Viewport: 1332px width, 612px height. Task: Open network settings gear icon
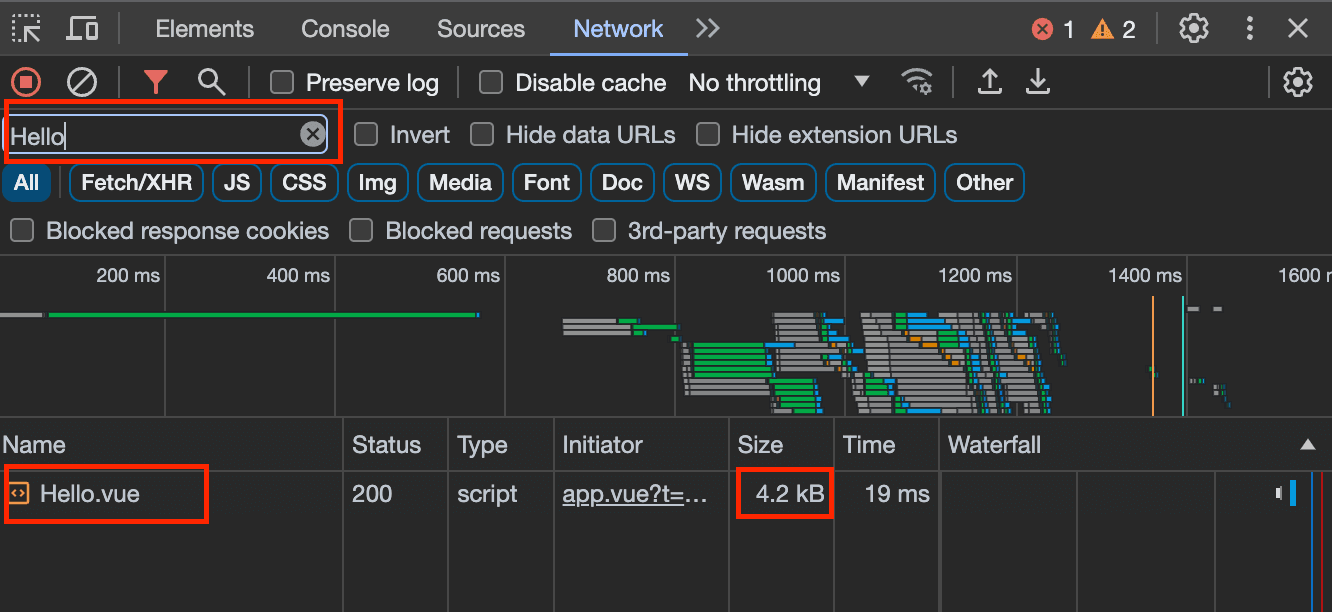[1298, 82]
